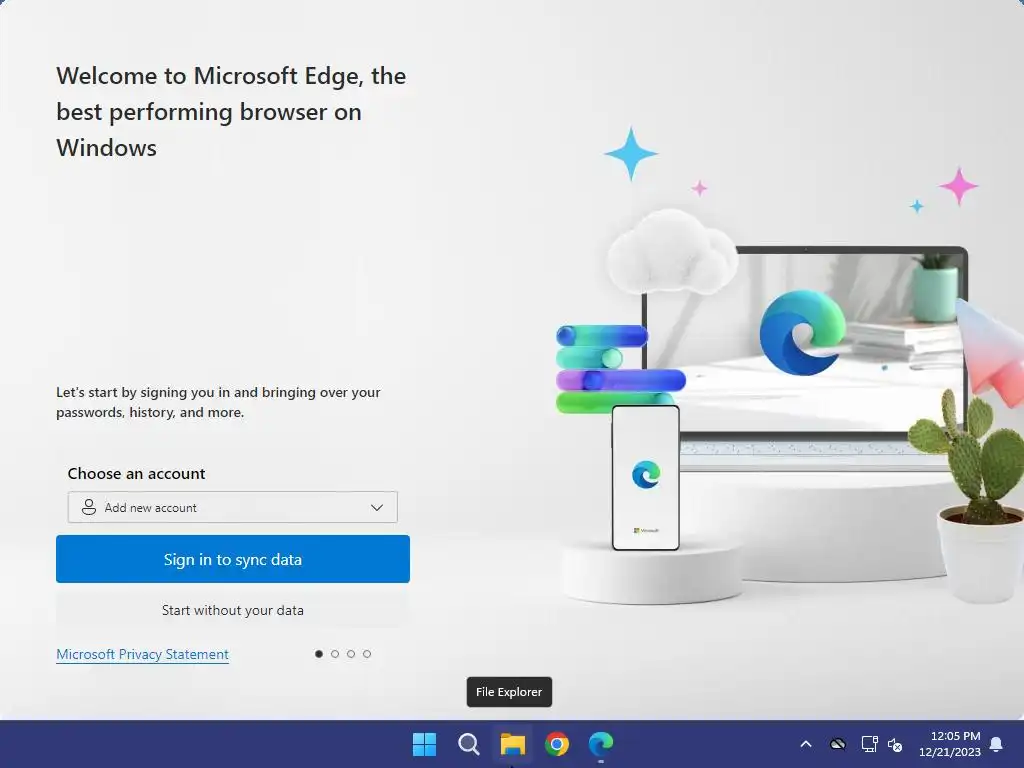Open the network display tray icon

(869, 744)
